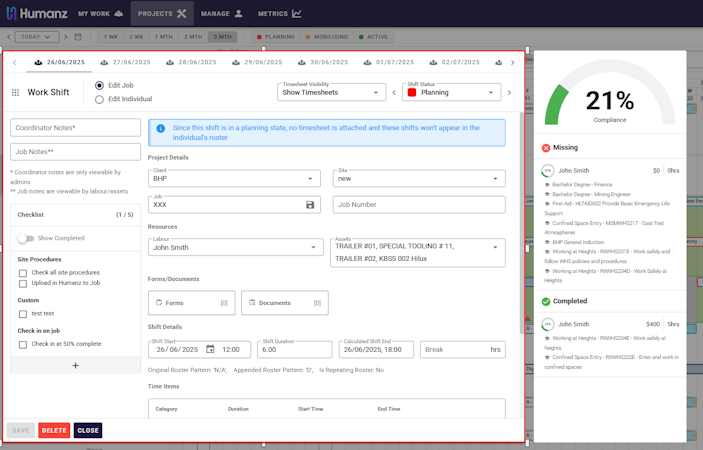The height and width of the screenshot is (450, 703).
Task: Step to previous shift status with left chevron
Action: point(394,92)
